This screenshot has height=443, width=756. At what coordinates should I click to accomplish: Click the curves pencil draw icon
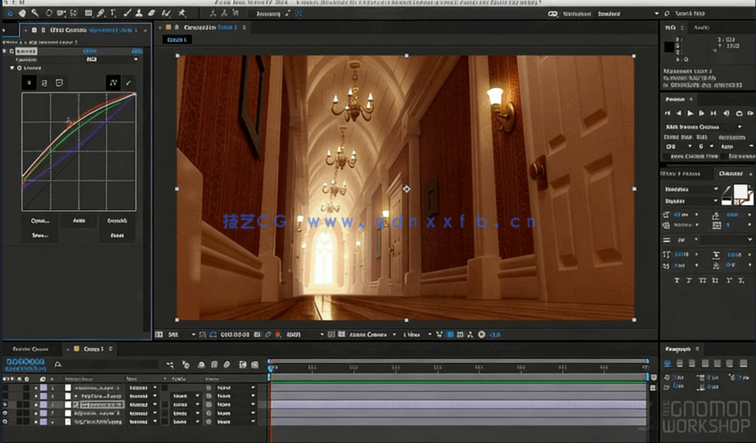click(128, 81)
